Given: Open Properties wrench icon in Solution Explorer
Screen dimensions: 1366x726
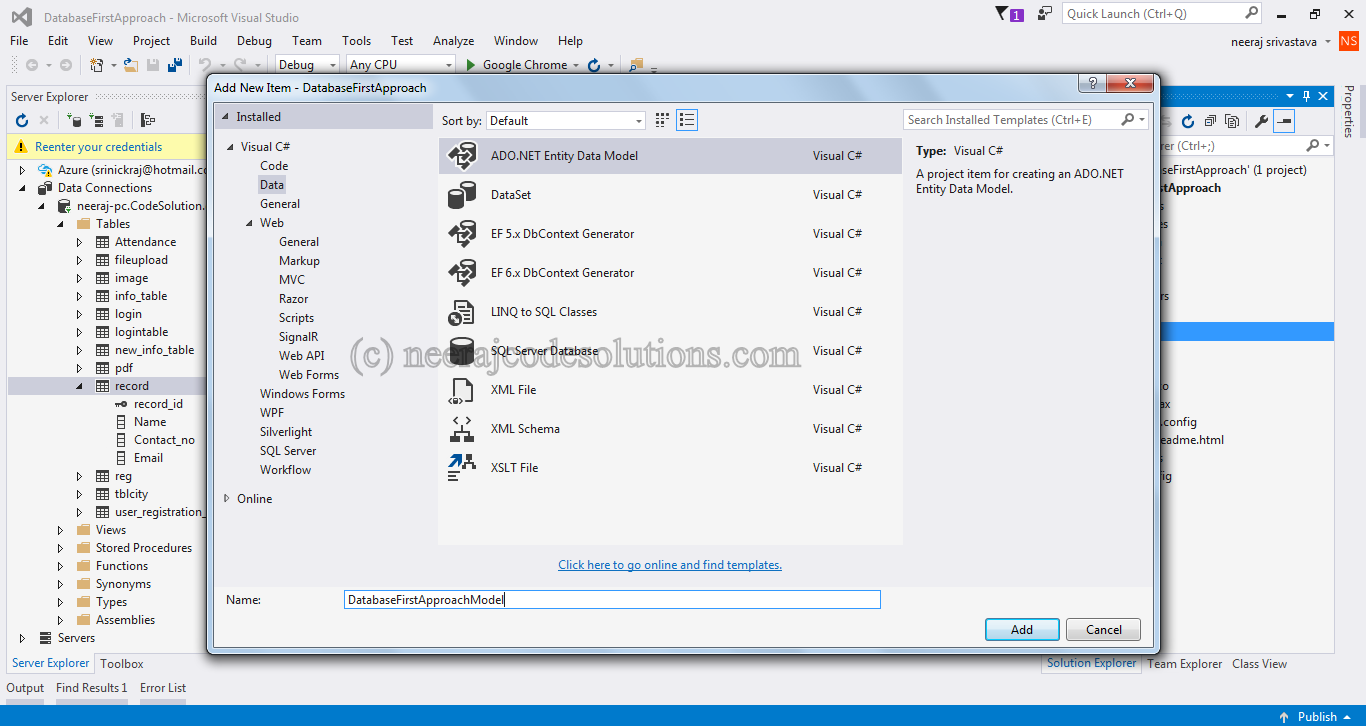Looking at the screenshot, I should coord(1261,121).
